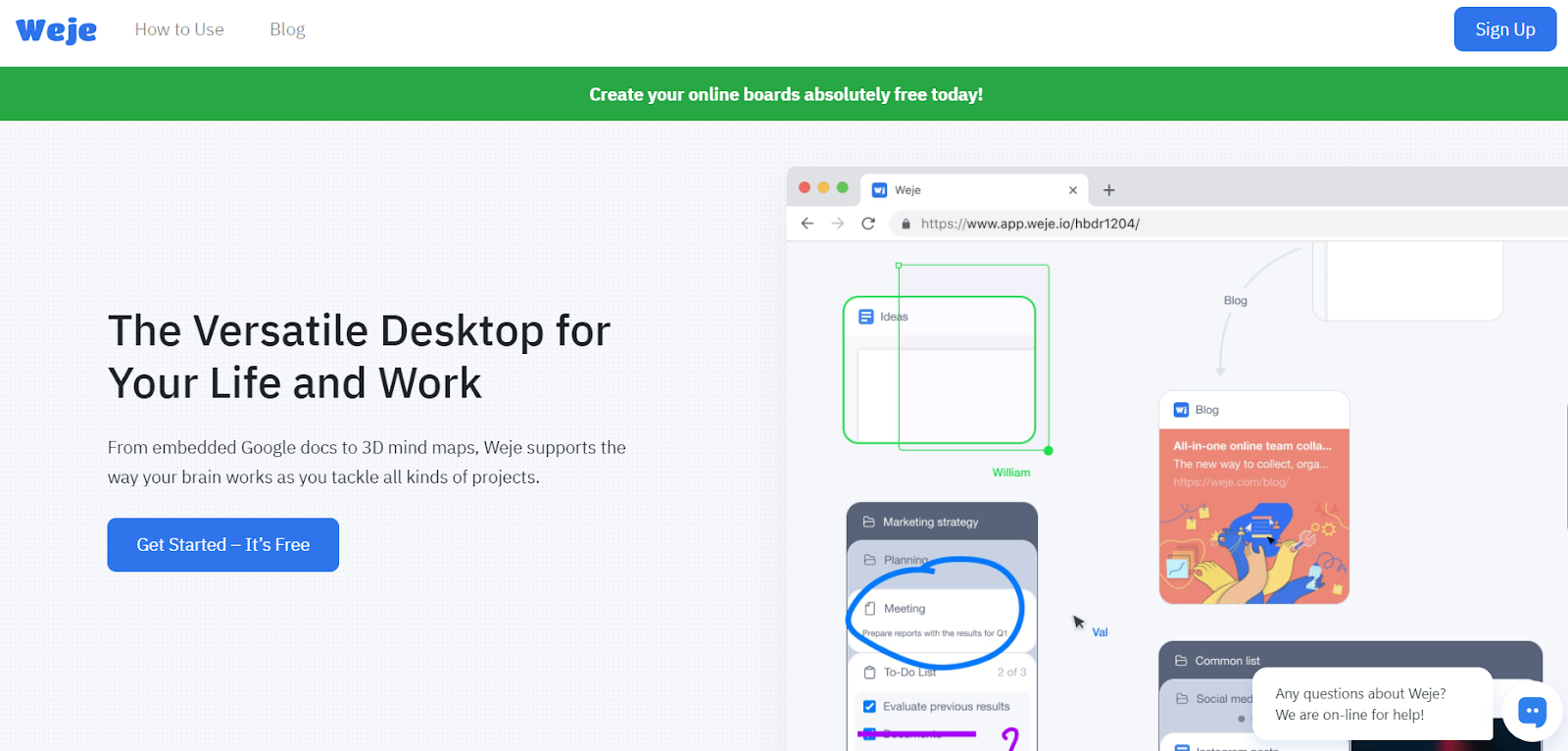
Task: Click the Weje logo
Action: (56, 30)
